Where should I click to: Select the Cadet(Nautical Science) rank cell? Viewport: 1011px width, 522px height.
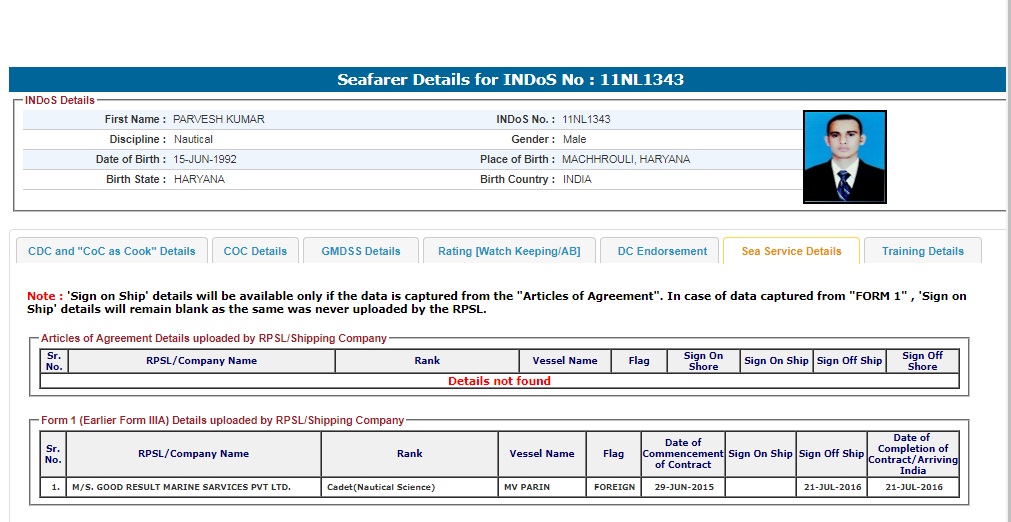381,487
